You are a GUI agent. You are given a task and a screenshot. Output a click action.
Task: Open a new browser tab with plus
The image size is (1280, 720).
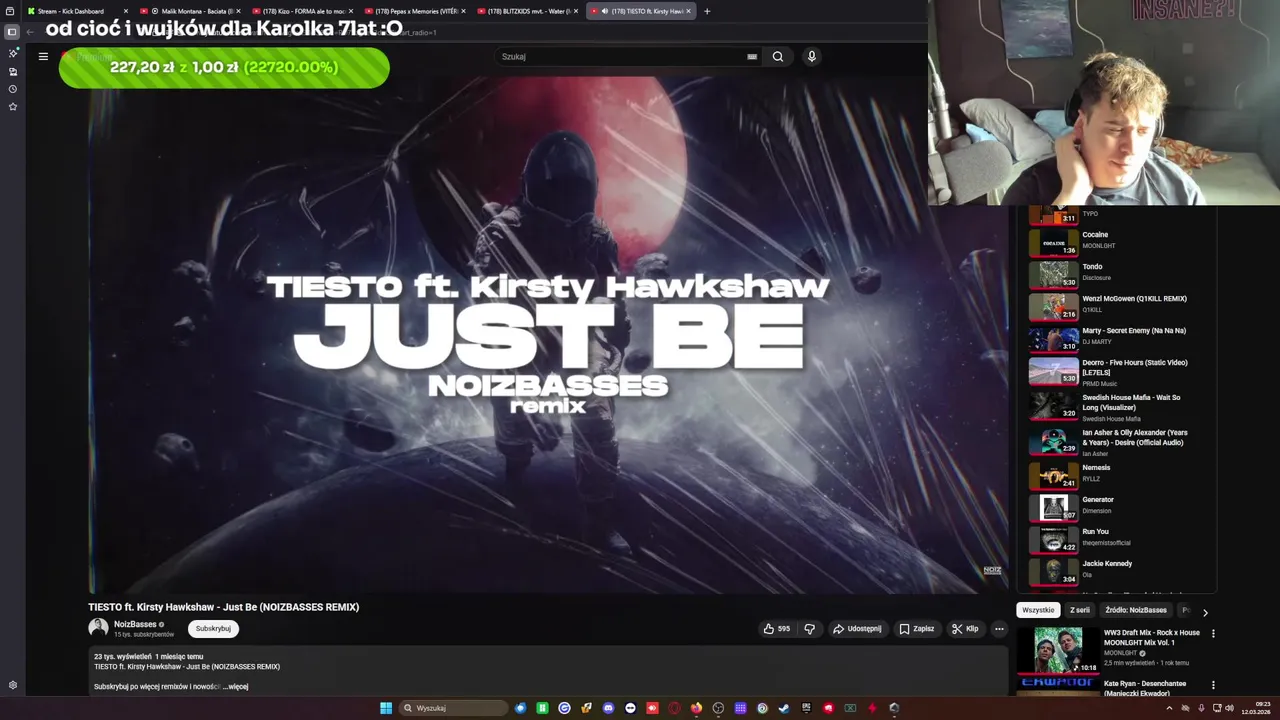coord(707,11)
